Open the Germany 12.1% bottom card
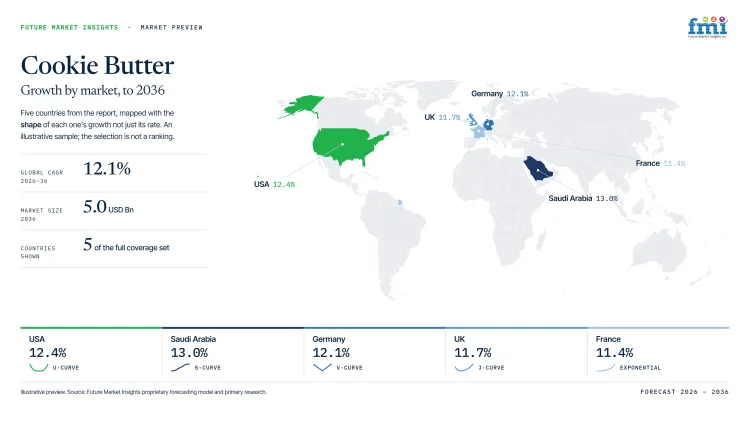The height and width of the screenshot is (421, 750). pos(375,354)
